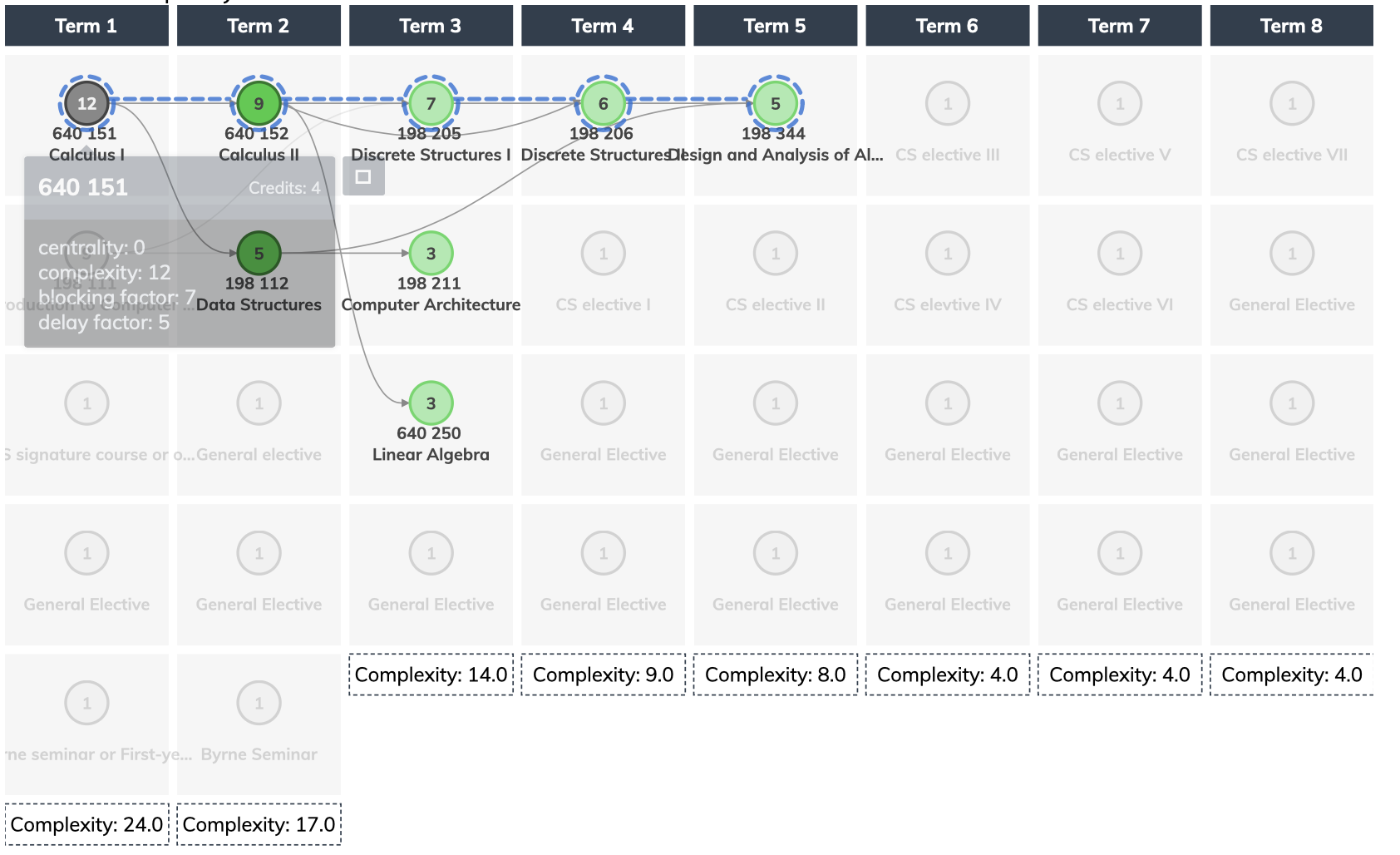This screenshot has width=1400, height=855.
Task: Click the Term 3 header
Action: [431, 26]
